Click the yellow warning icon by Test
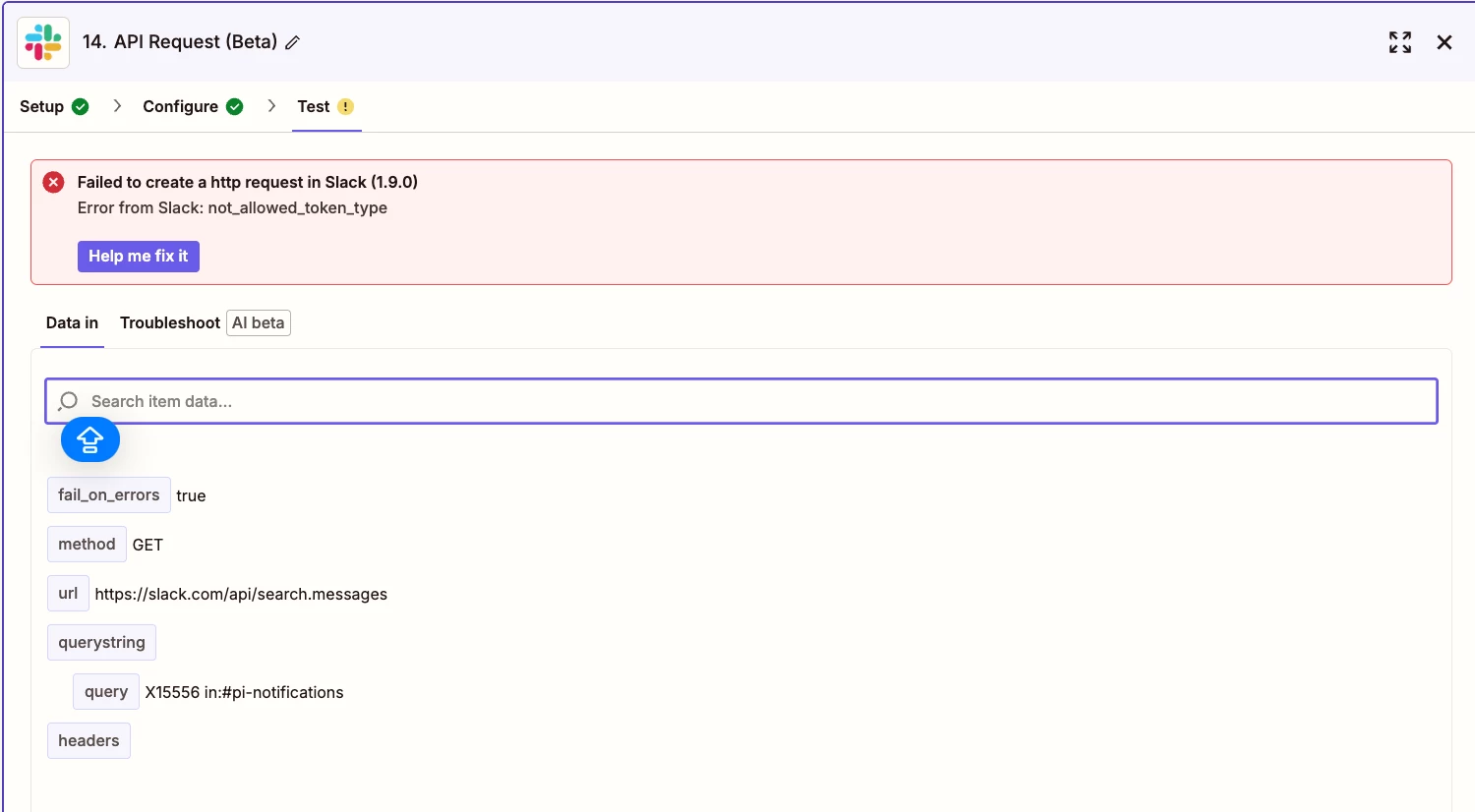The height and width of the screenshot is (812, 1475). click(346, 106)
